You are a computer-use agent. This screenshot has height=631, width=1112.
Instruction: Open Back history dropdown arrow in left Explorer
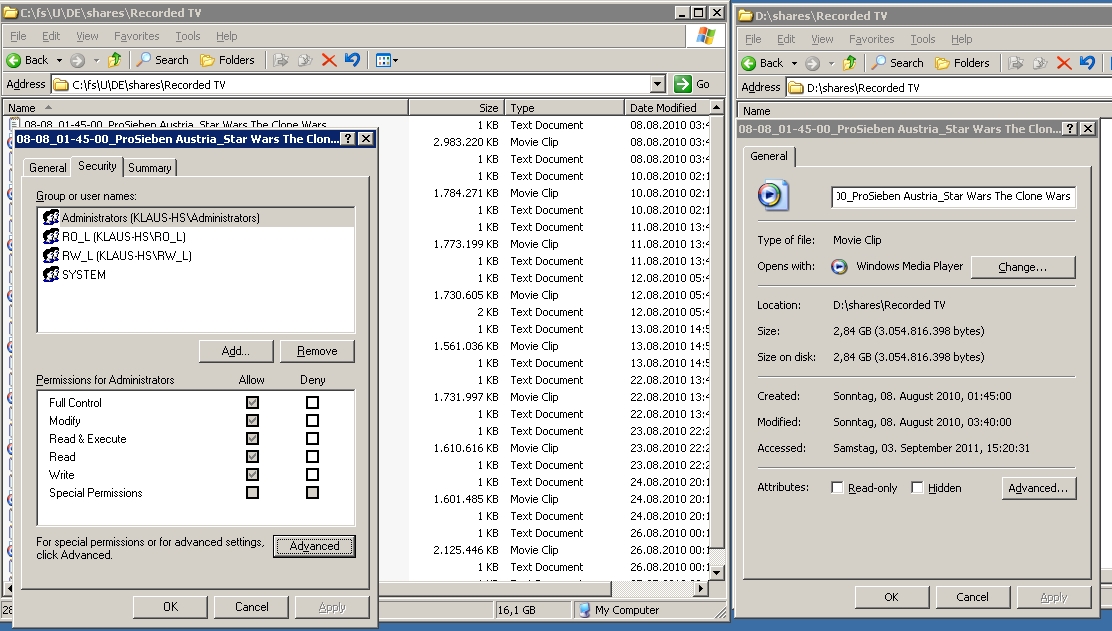pos(59,61)
